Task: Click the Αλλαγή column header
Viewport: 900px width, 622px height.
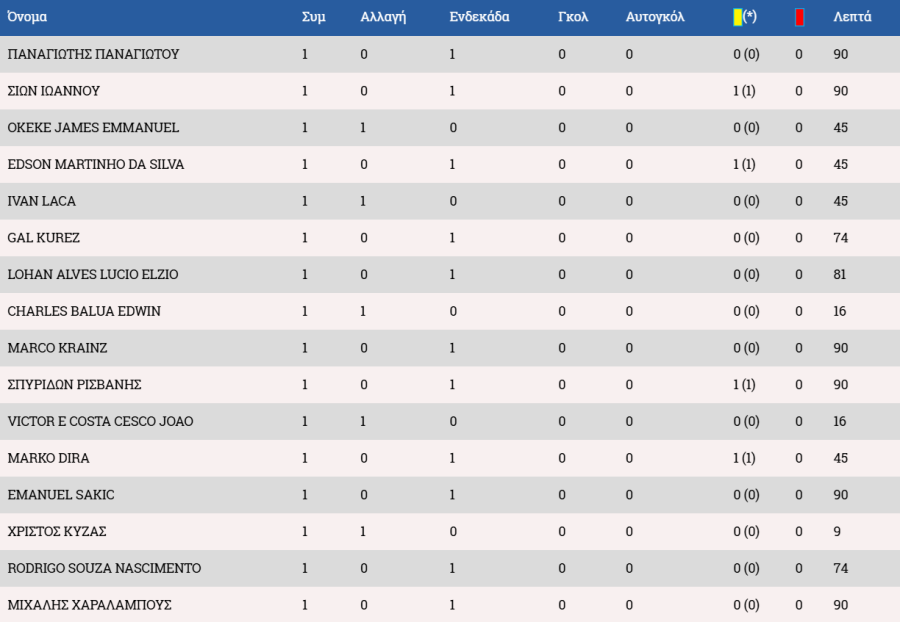Action: [x=383, y=17]
